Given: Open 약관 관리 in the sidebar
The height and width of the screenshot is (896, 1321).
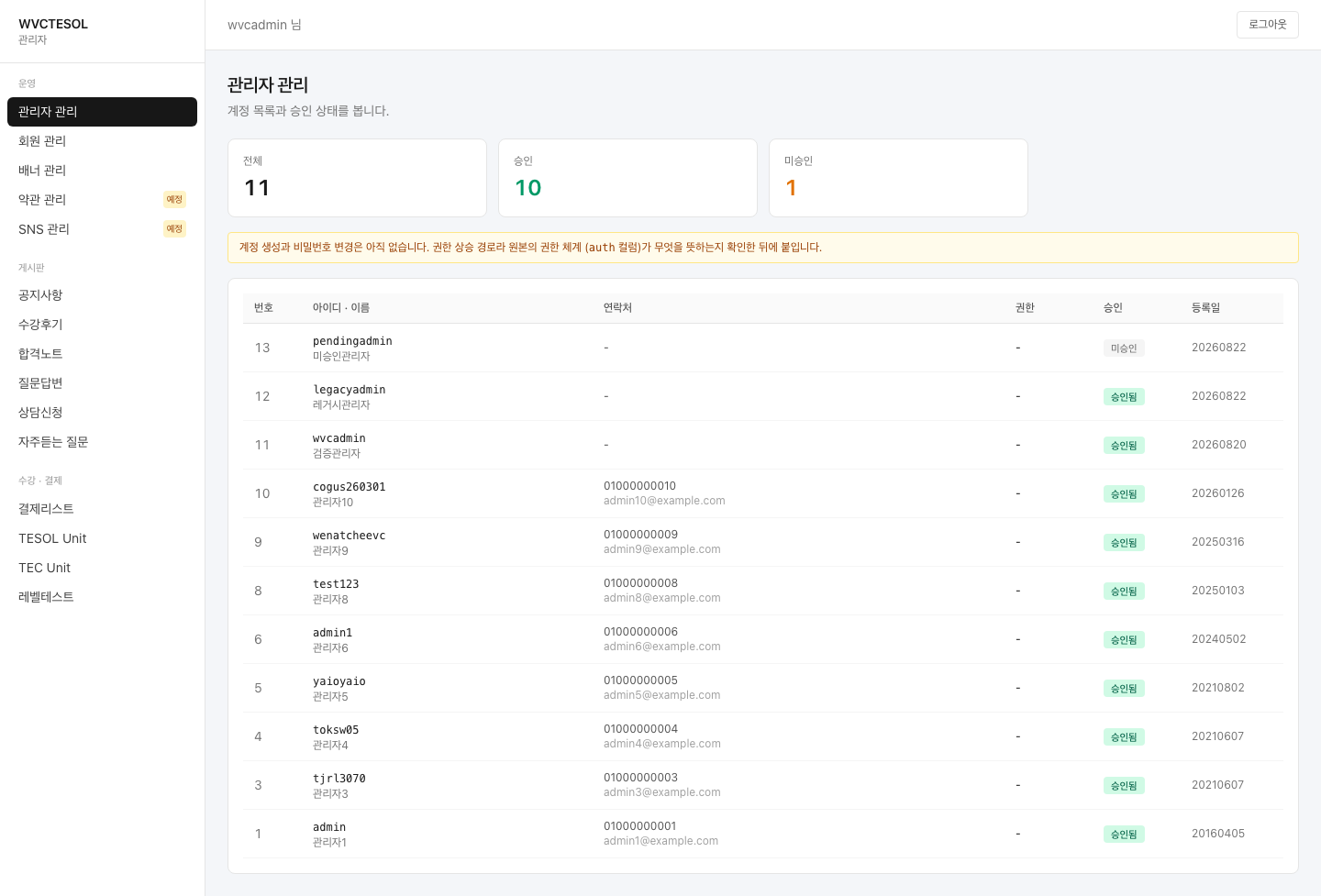Looking at the screenshot, I should tap(102, 200).
